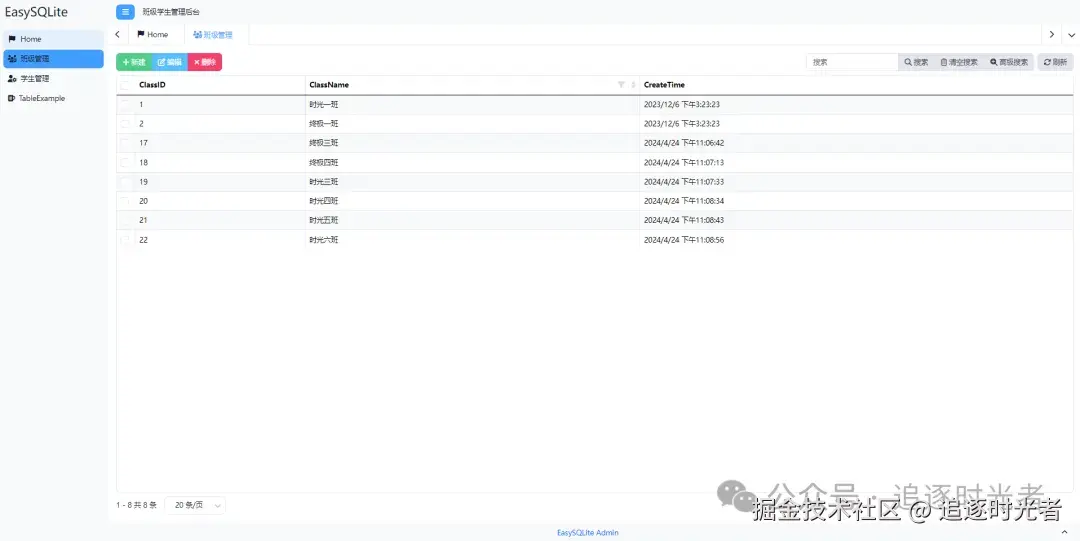Open 学生管理 in the left sidebar
The height and width of the screenshot is (541, 1080).
point(53,79)
